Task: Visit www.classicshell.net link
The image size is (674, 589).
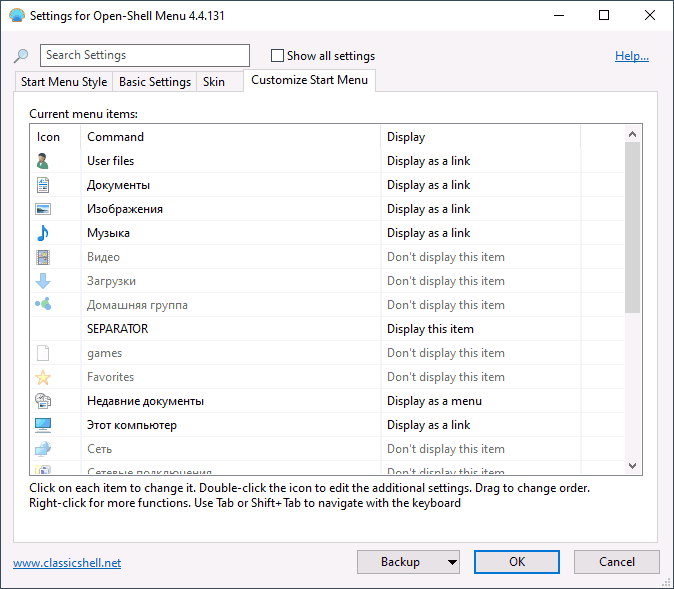Action: pos(67,563)
